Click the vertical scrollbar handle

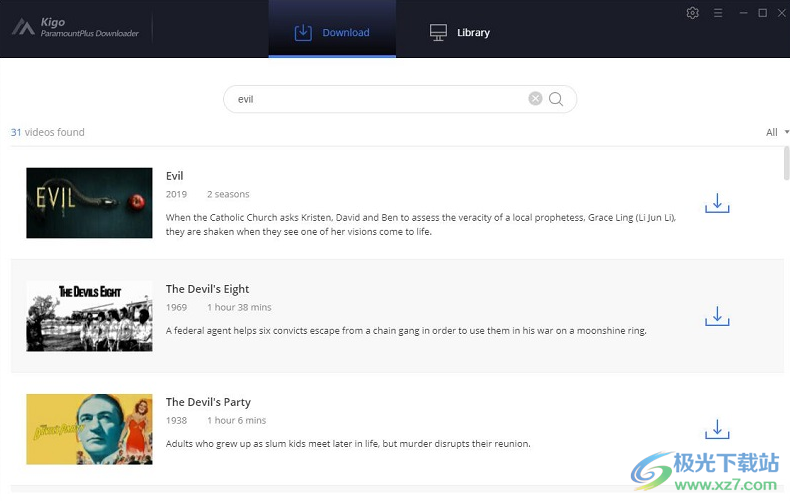coord(786,163)
